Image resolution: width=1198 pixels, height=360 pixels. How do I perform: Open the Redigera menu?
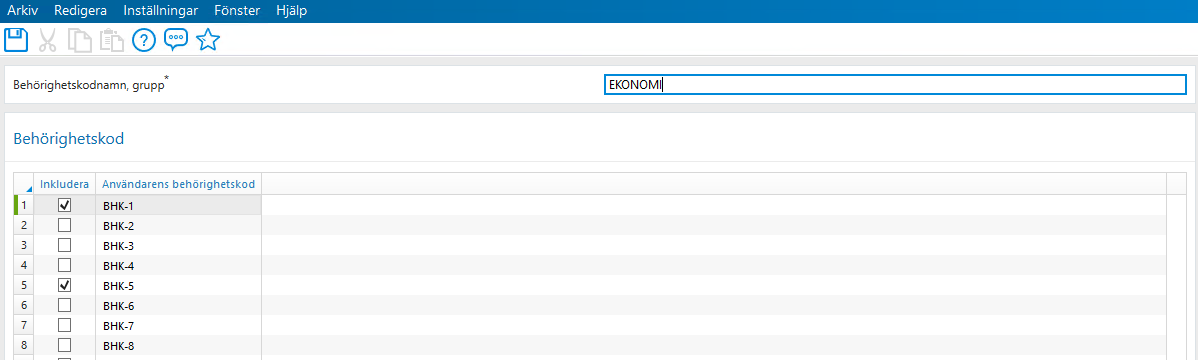pyautogui.click(x=81, y=11)
